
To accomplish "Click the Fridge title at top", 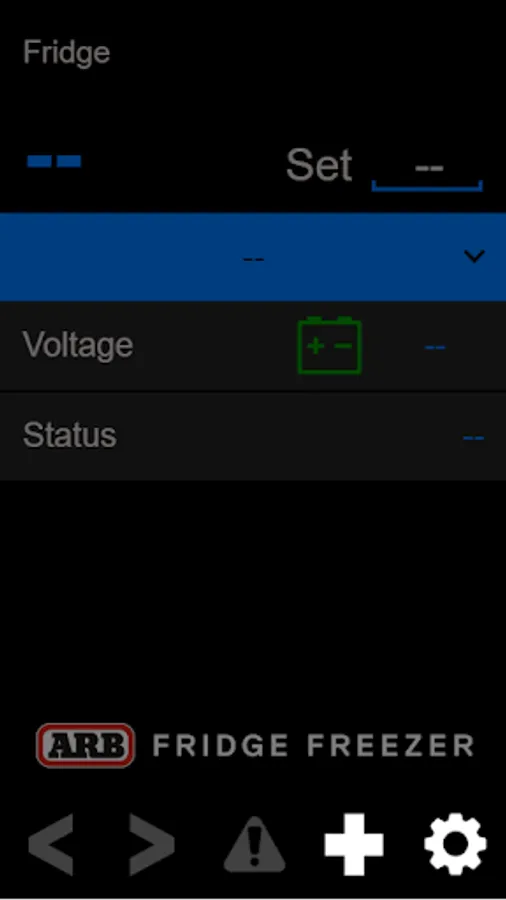I will (x=67, y=53).
